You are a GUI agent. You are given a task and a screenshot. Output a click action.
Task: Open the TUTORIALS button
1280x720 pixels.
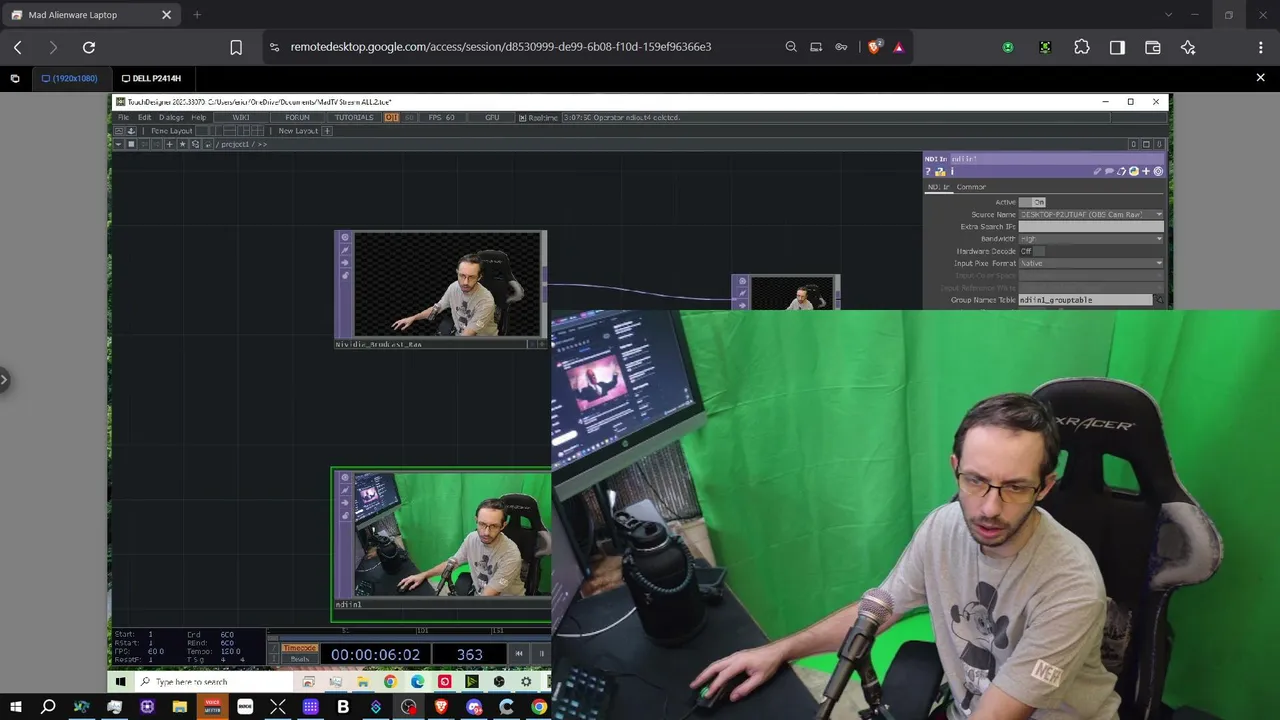[354, 118]
